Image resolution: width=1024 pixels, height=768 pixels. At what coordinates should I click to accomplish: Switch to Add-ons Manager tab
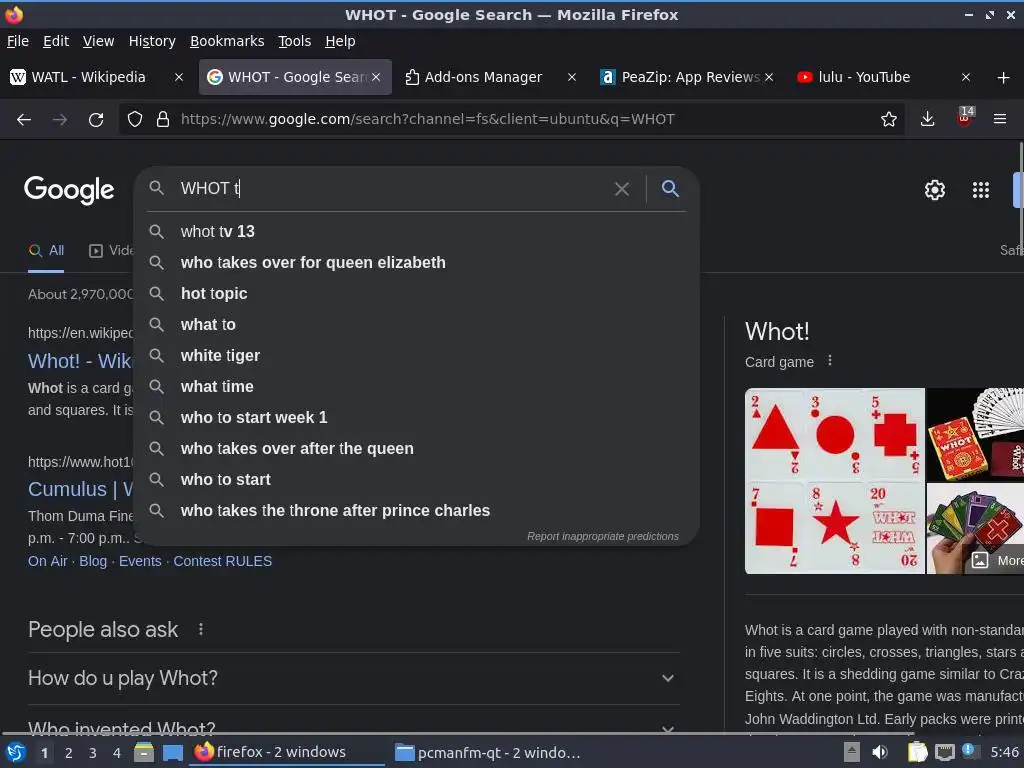point(483,77)
